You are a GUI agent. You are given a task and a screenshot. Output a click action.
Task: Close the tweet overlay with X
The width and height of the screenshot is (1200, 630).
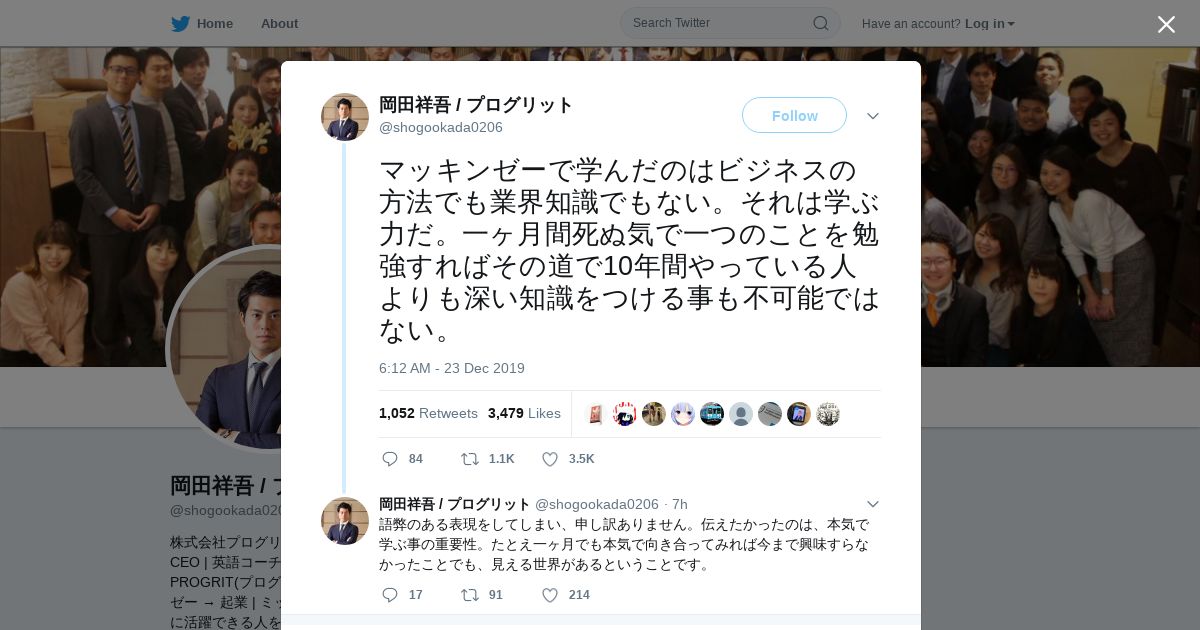tap(1166, 24)
